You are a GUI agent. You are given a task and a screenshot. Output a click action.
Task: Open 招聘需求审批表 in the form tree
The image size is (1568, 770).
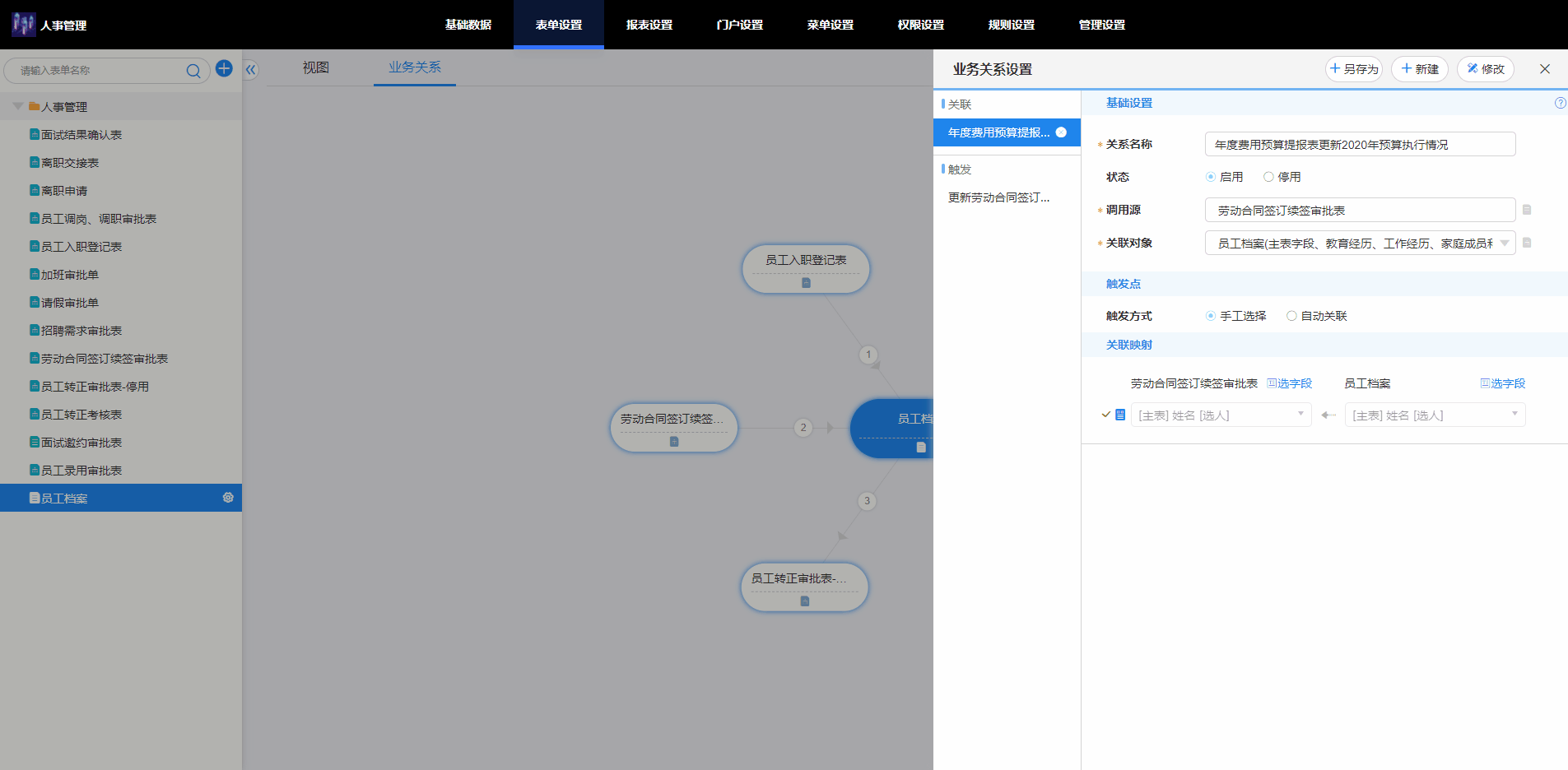click(x=81, y=331)
